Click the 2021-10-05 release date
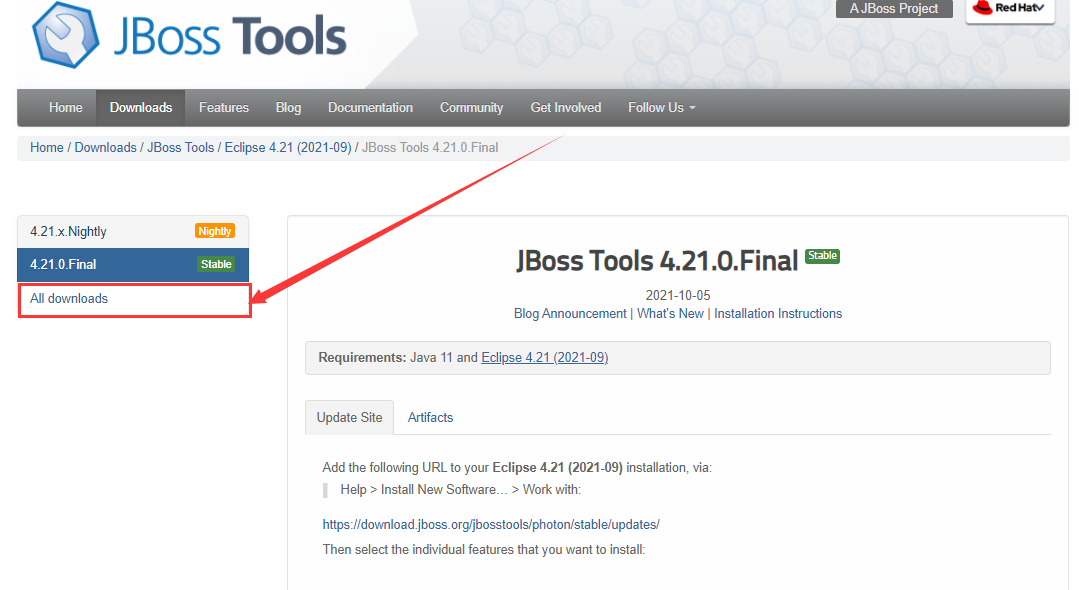This screenshot has height=590, width=1079. [x=678, y=295]
